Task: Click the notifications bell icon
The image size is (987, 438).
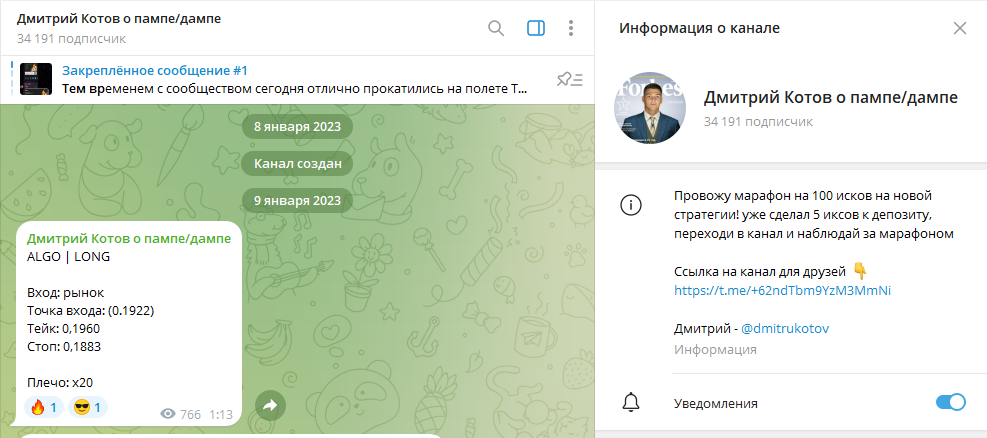Action: (x=631, y=403)
